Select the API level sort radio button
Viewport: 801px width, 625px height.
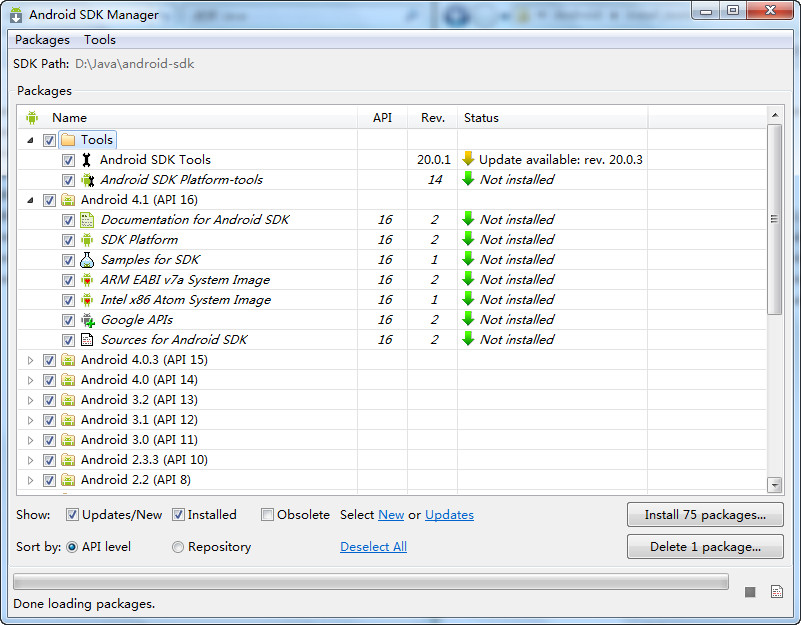(x=72, y=547)
